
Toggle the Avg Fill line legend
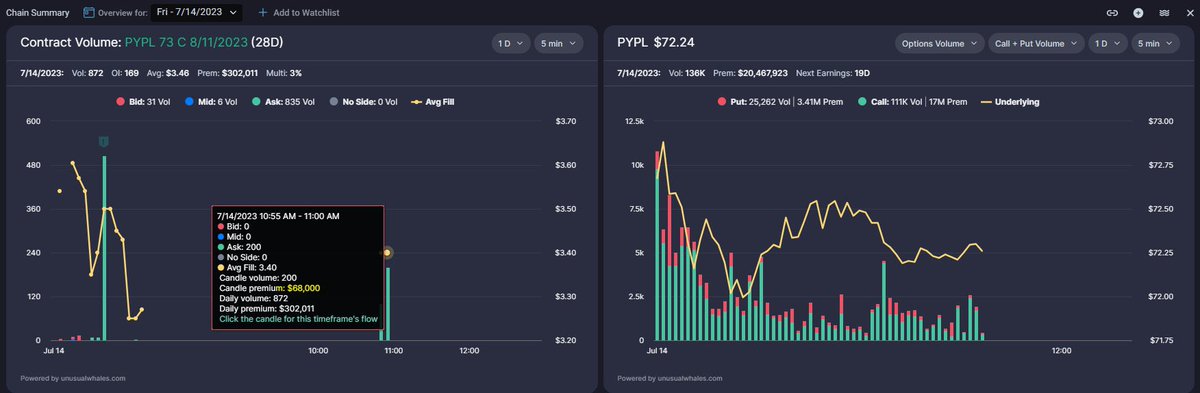click(x=432, y=101)
